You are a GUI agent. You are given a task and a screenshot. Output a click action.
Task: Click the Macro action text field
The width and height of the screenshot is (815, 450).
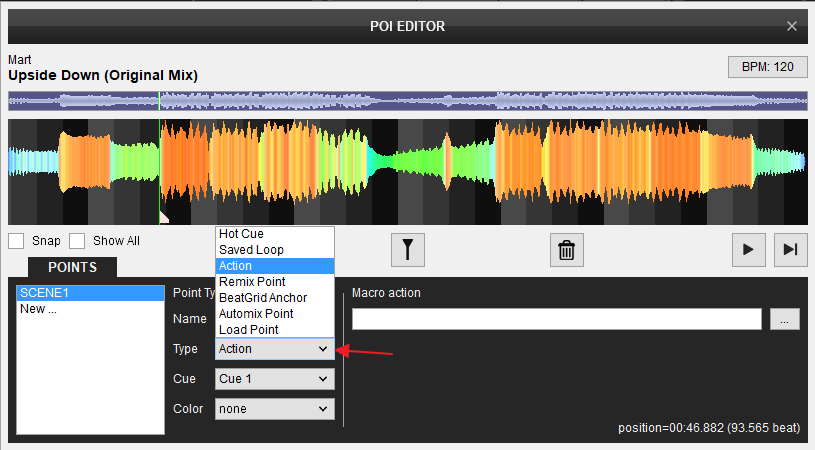556,319
